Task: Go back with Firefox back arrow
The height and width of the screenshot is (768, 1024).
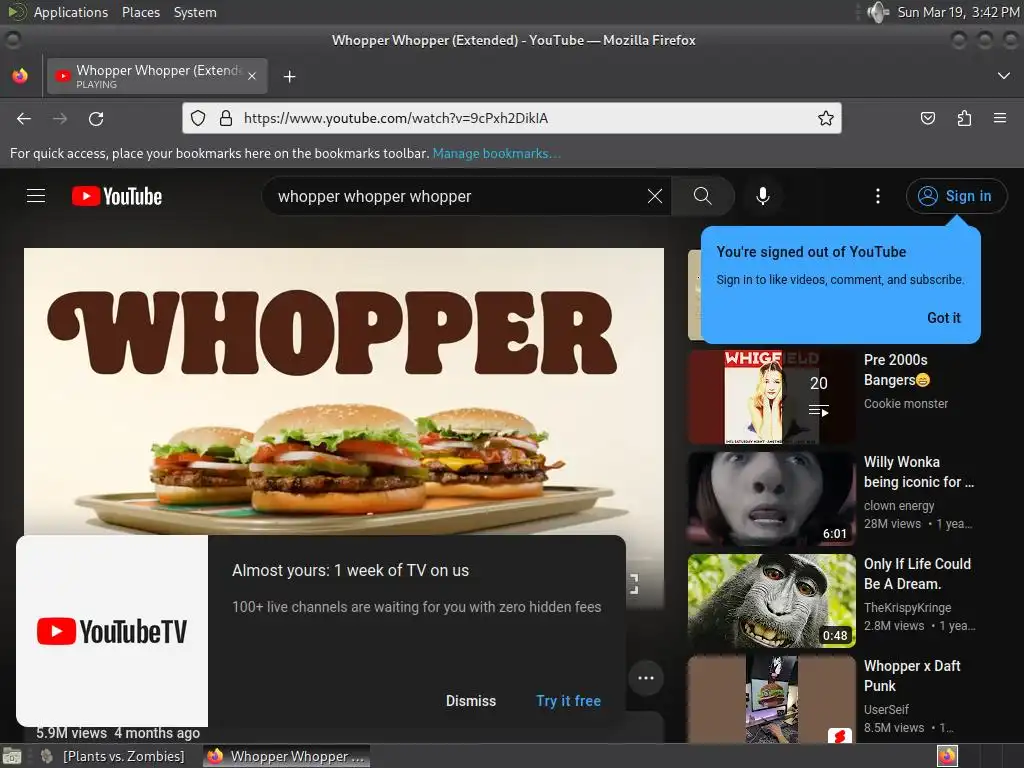Action: (24, 118)
